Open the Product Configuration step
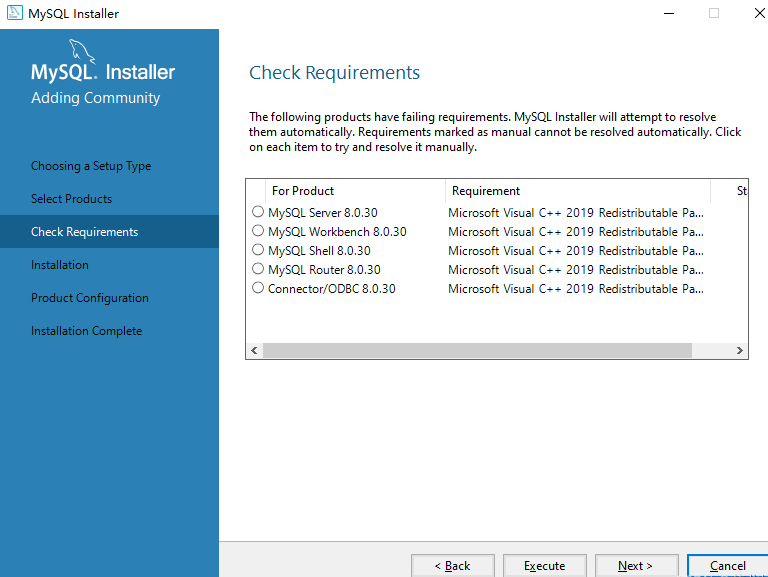This screenshot has height=577, width=768. point(90,298)
